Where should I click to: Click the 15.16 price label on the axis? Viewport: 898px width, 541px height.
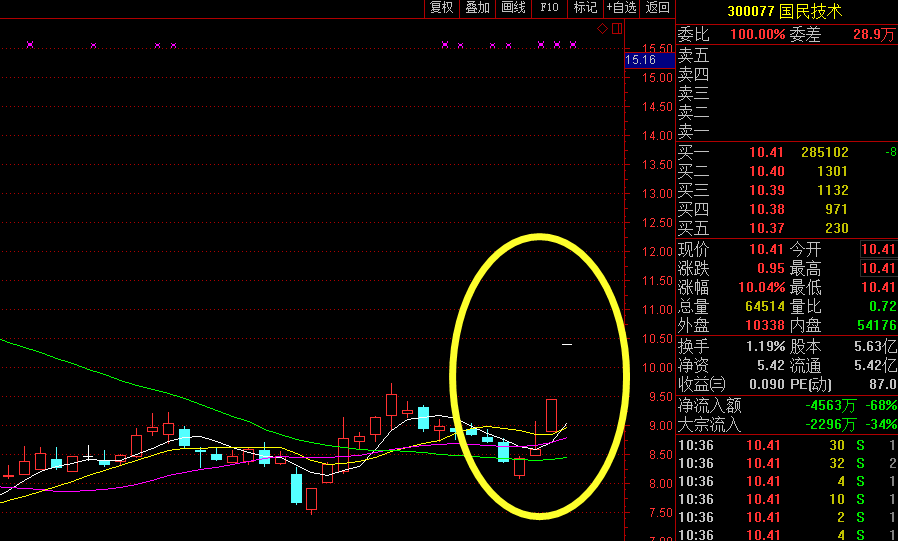click(640, 60)
